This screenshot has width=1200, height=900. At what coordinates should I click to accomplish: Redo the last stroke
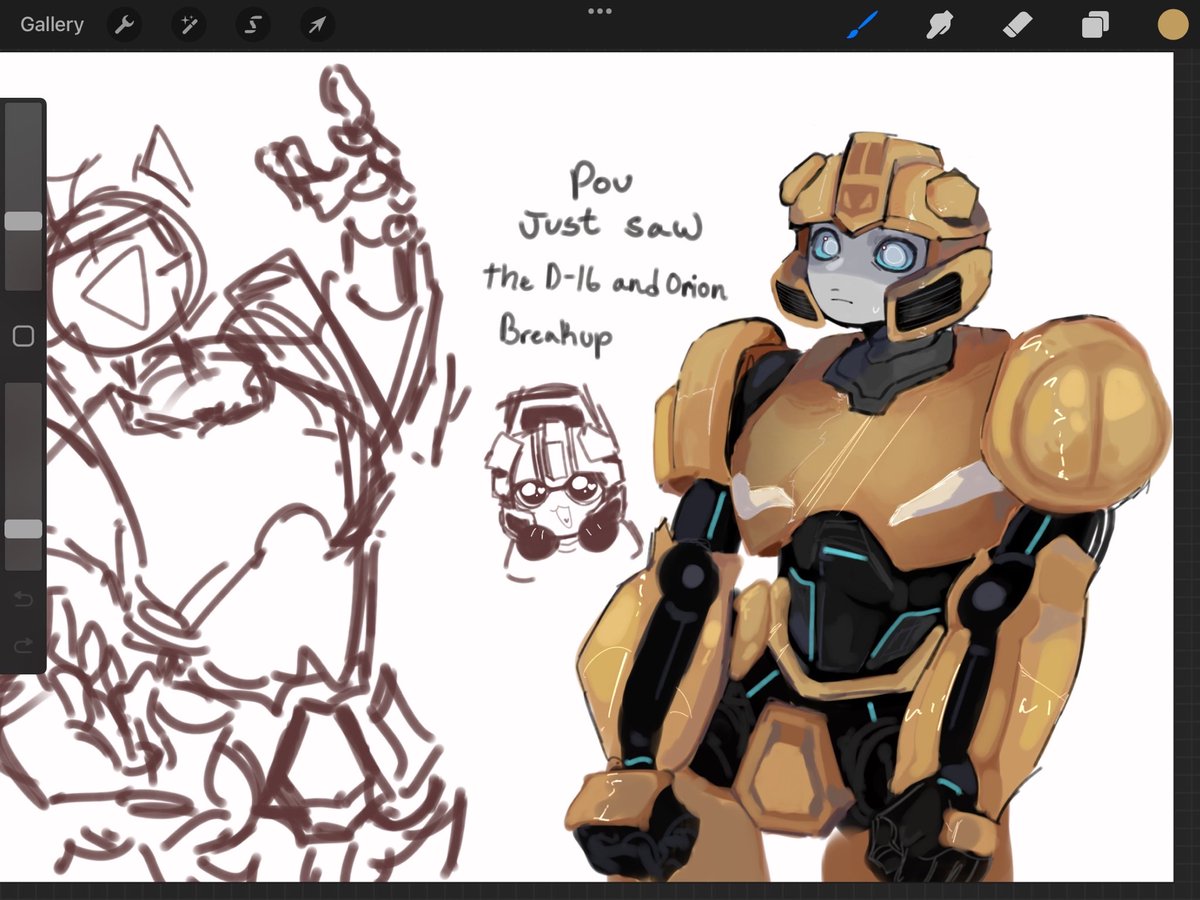23,645
